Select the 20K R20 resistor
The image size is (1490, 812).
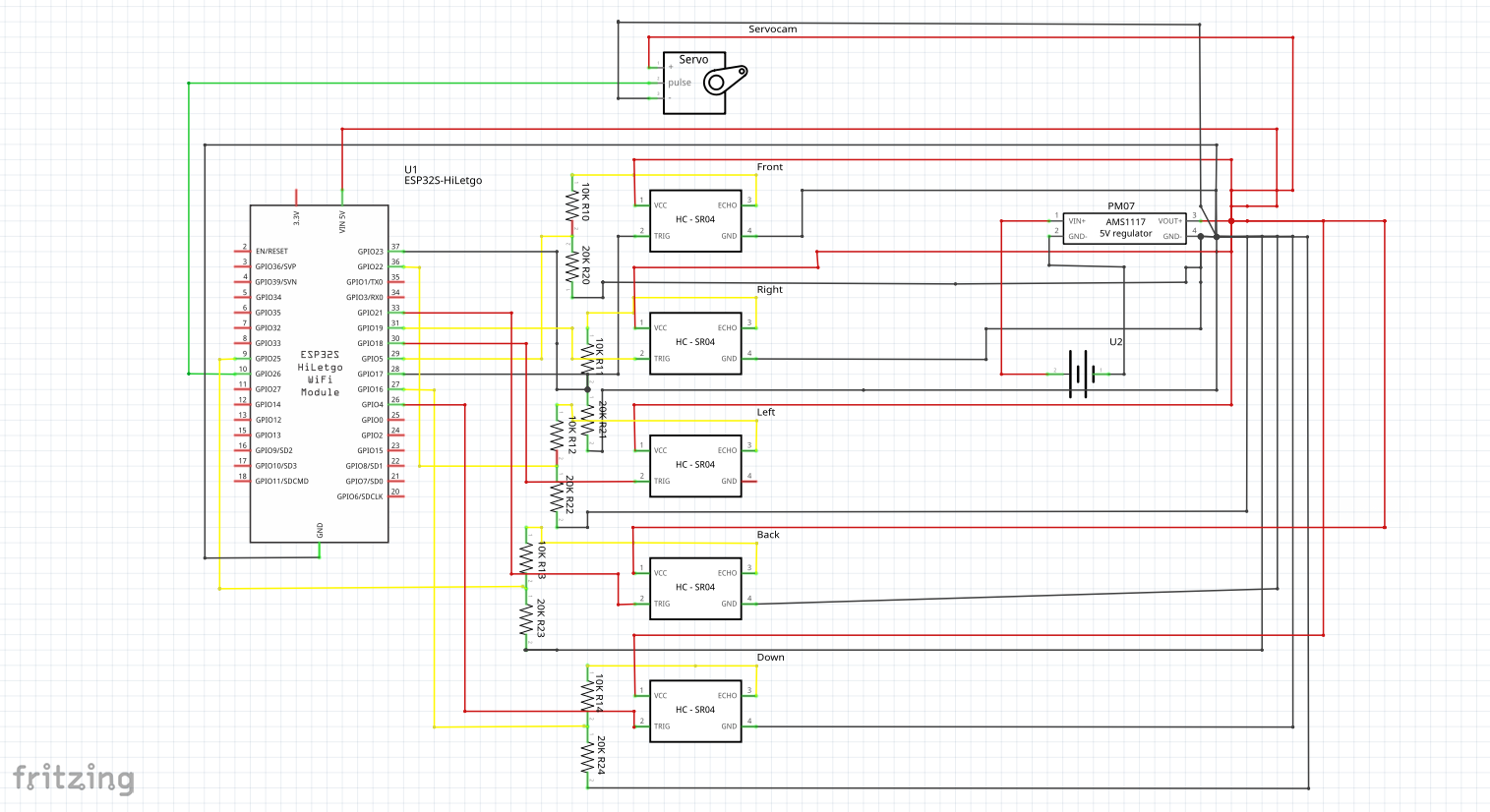click(x=572, y=267)
